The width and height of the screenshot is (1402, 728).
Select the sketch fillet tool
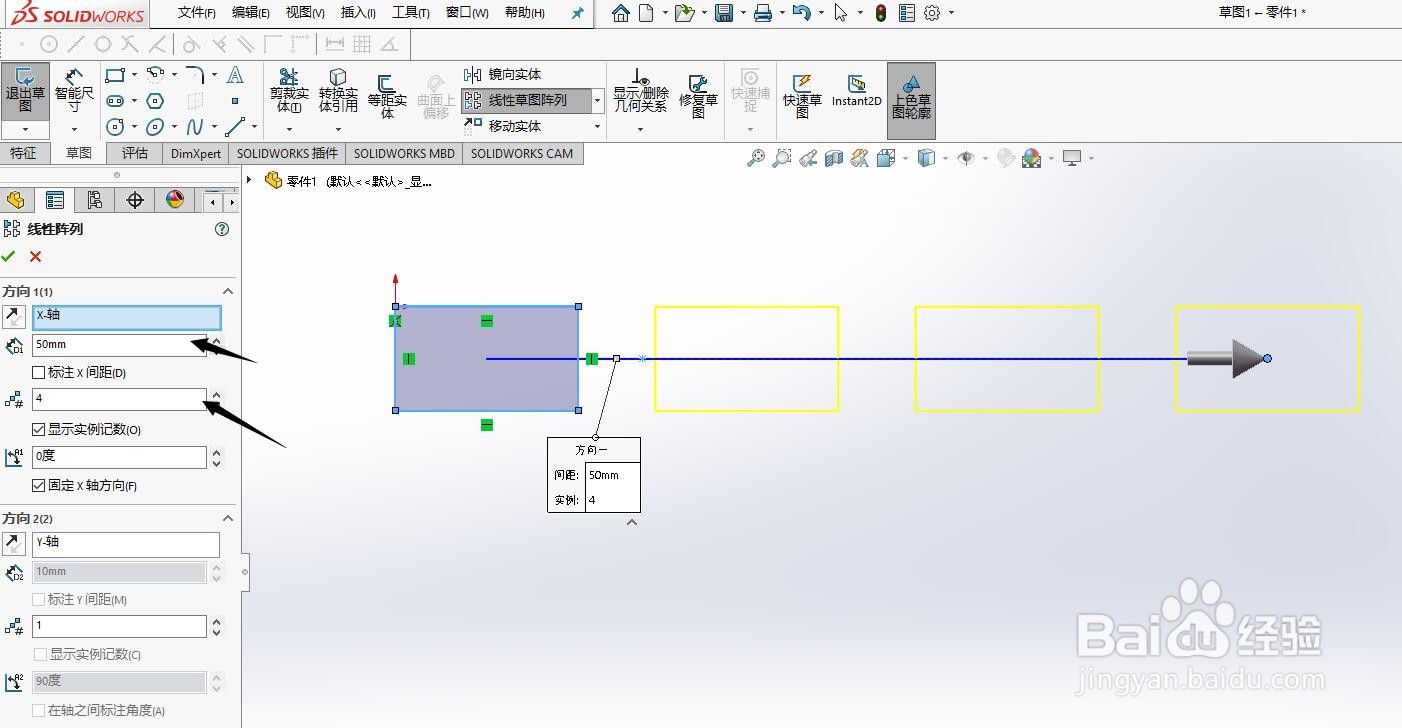coord(195,74)
